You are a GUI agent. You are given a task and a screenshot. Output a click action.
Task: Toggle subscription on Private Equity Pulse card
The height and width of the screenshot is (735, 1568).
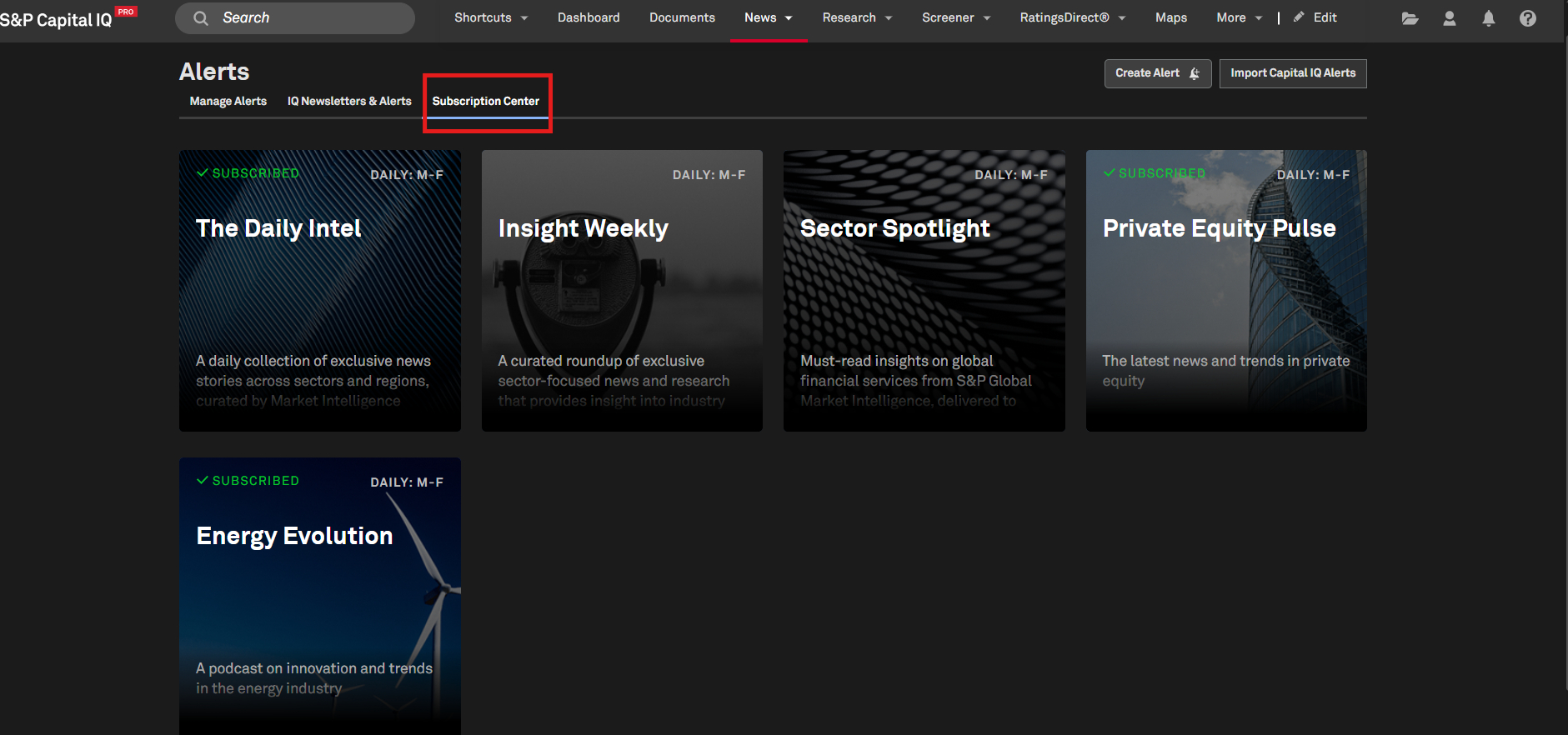tap(1155, 173)
